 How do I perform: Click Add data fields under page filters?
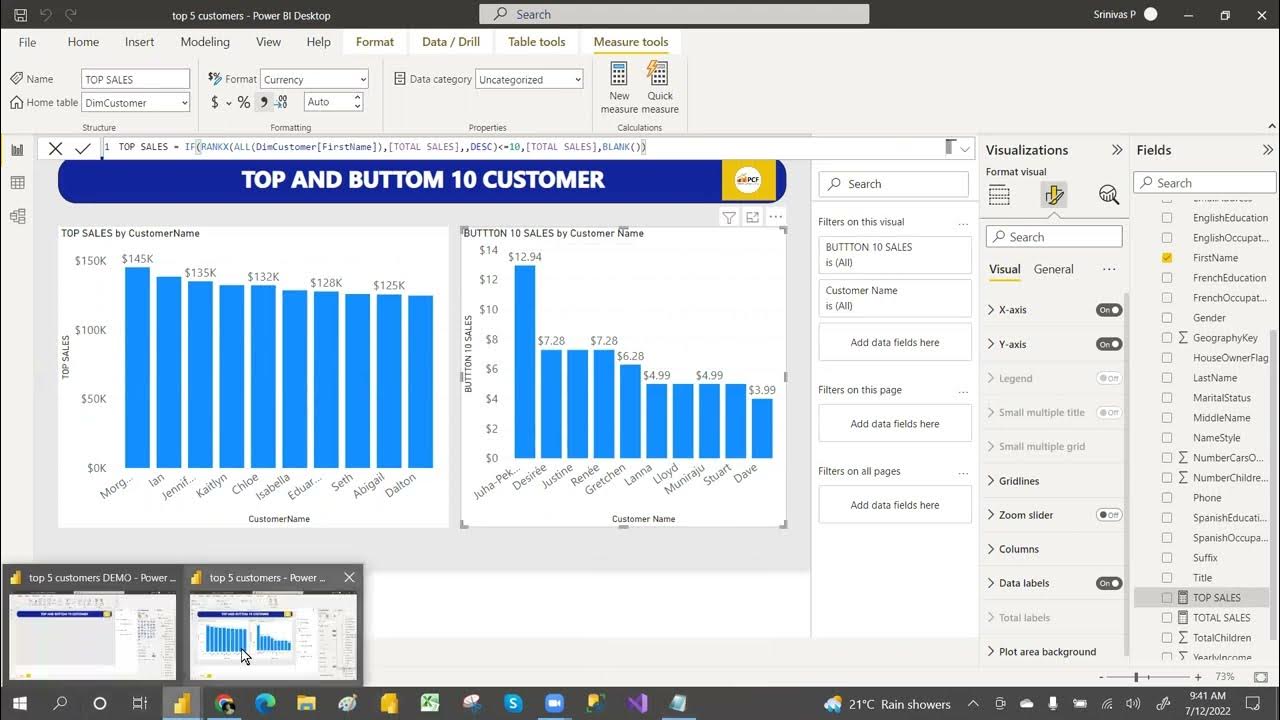click(x=895, y=423)
